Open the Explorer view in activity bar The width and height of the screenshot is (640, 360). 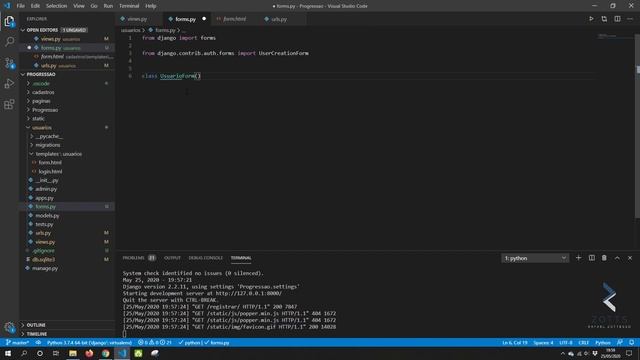click(9, 21)
